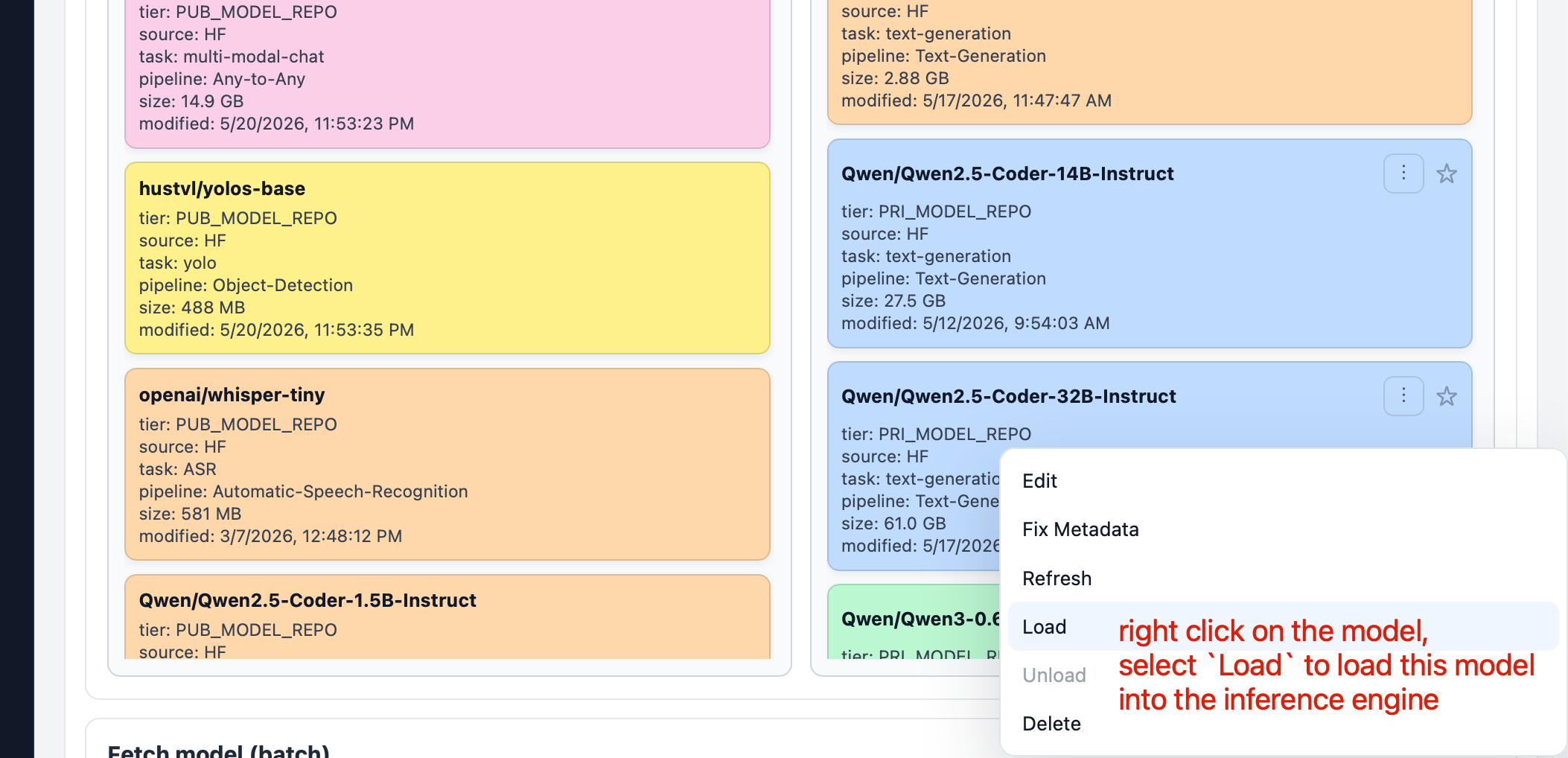This screenshot has width=1568, height=758.
Task: Click the Qwen/Qwen2.5-Coder-32B-Instruct title
Action: coord(1008,397)
